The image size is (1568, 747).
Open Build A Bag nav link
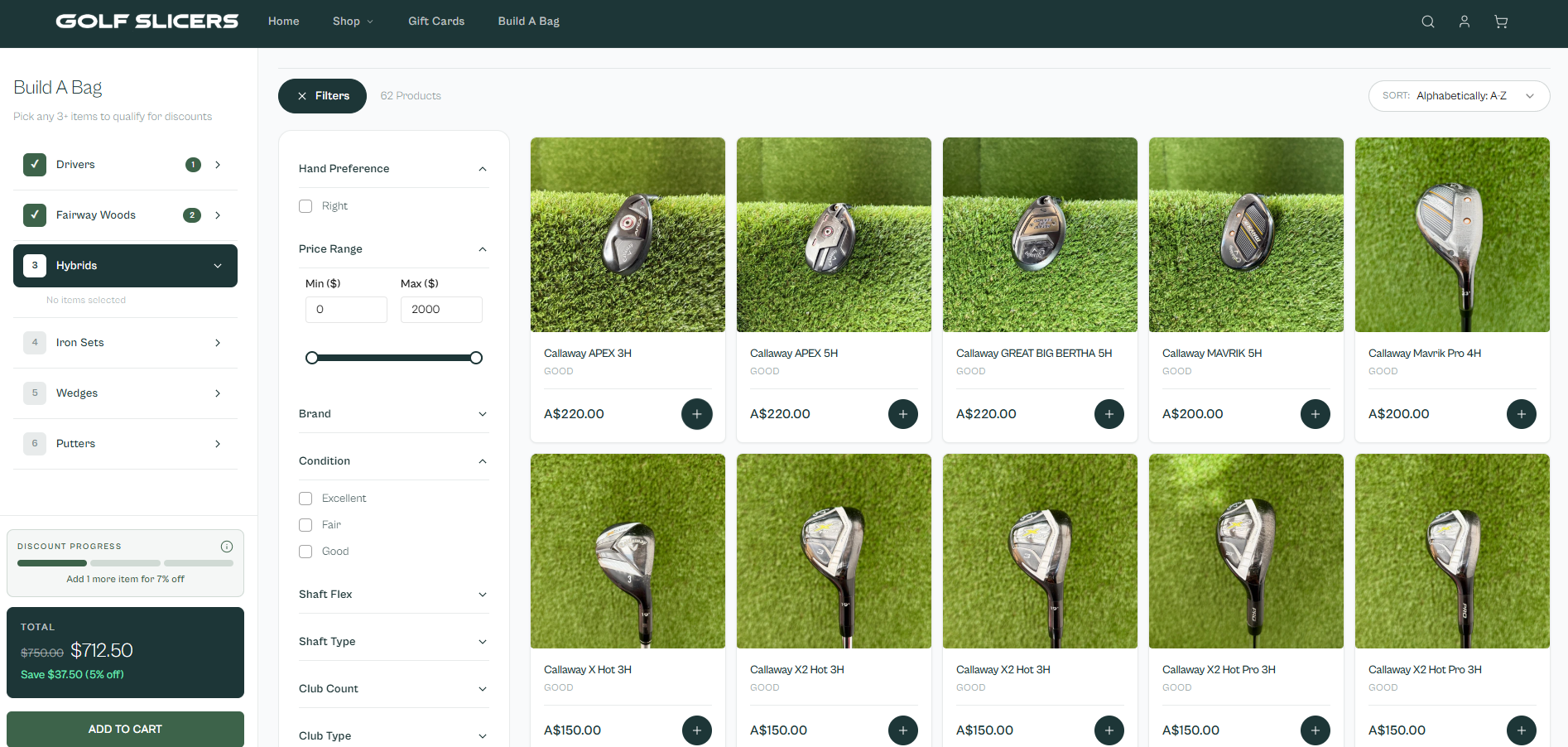pyautogui.click(x=529, y=22)
